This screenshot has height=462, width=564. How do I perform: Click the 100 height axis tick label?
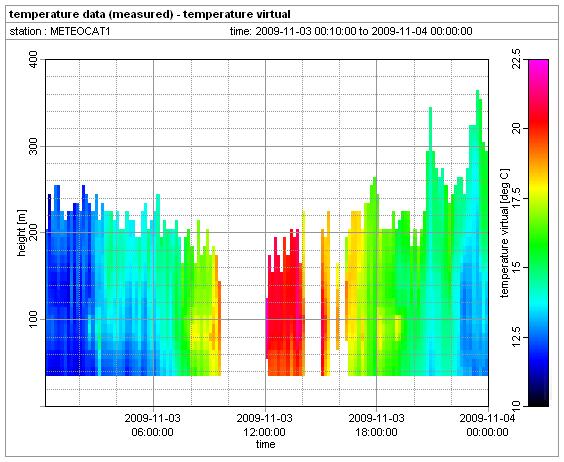click(33, 319)
